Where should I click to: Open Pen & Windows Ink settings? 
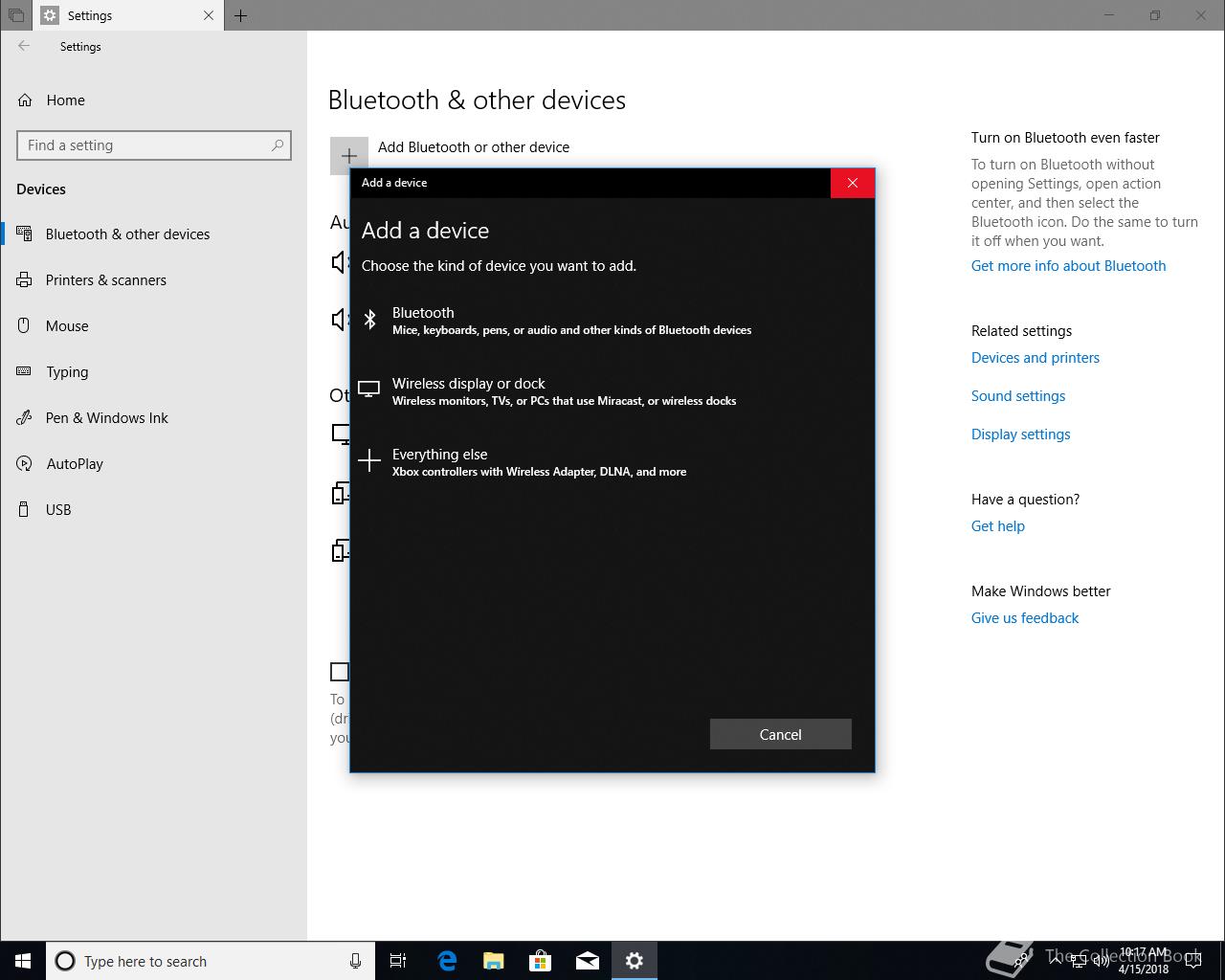106,418
